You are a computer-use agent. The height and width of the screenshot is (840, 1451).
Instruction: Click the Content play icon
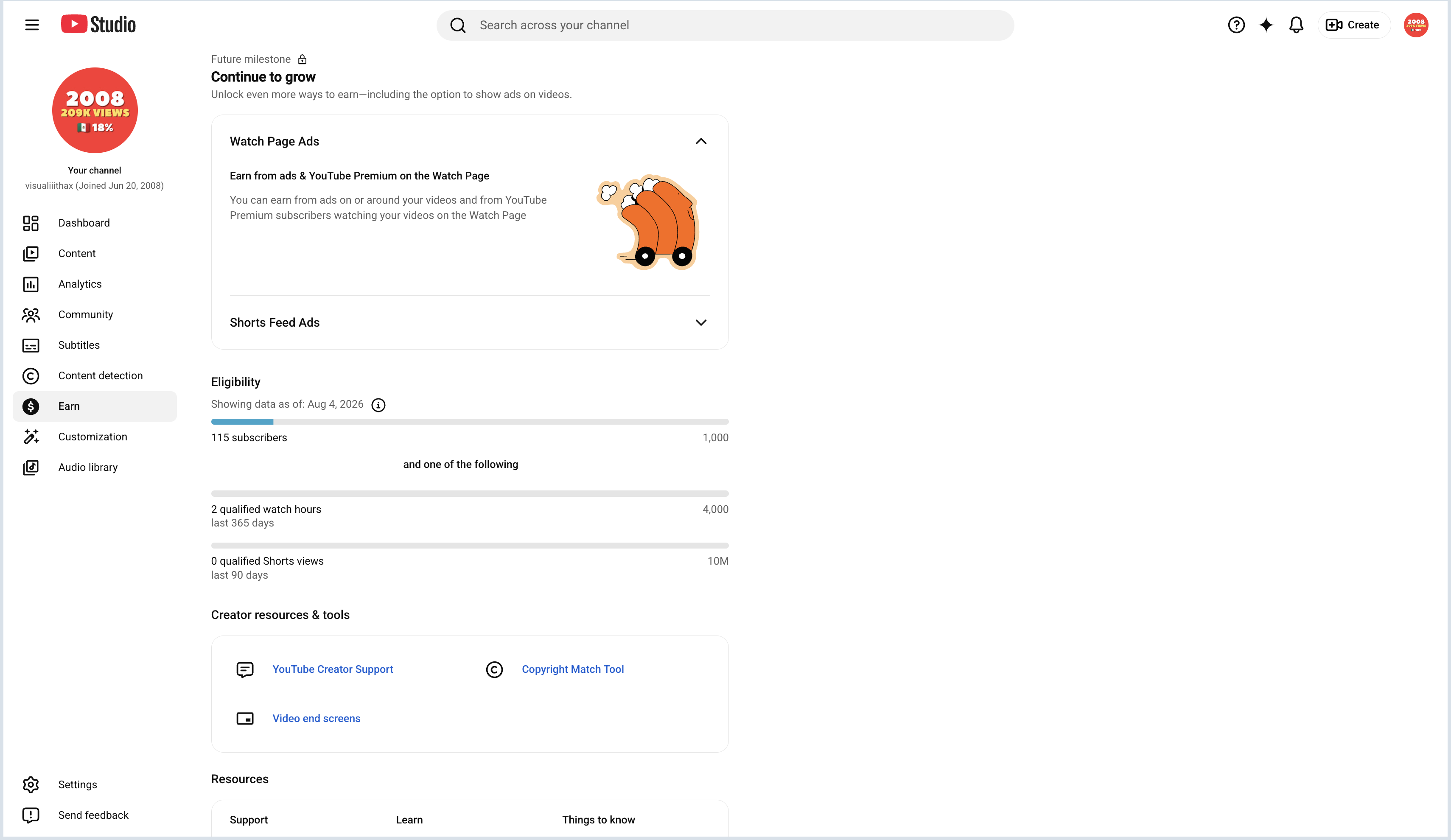[31, 253]
